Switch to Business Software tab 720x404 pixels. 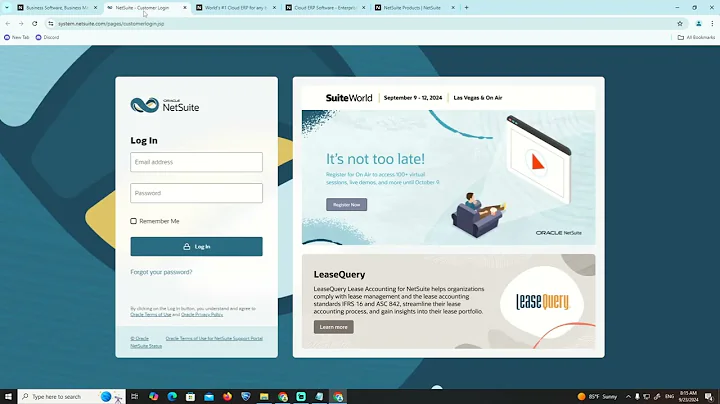click(57, 7)
